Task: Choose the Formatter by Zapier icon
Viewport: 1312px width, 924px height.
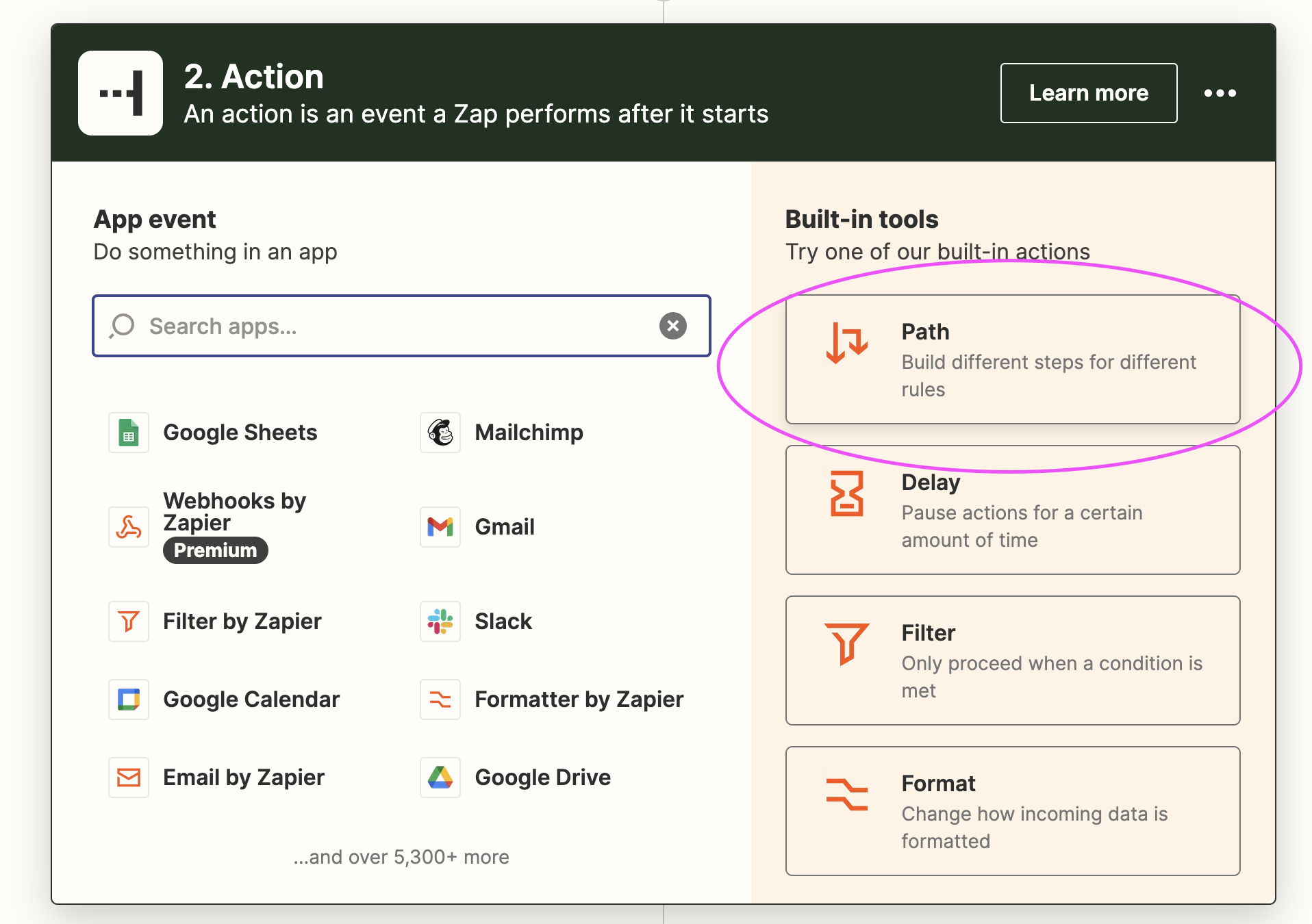Action: point(440,700)
